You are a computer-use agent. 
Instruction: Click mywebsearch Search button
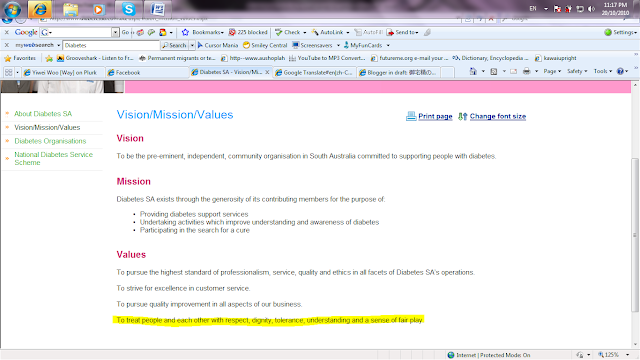point(174,45)
